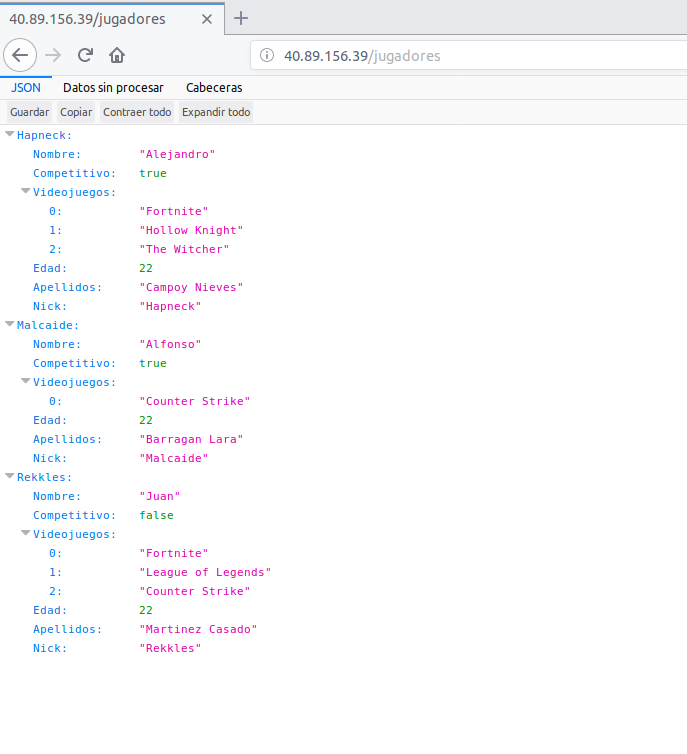Select the "Campoy Nieves" value
This screenshot has height=754, width=687.
click(191, 287)
